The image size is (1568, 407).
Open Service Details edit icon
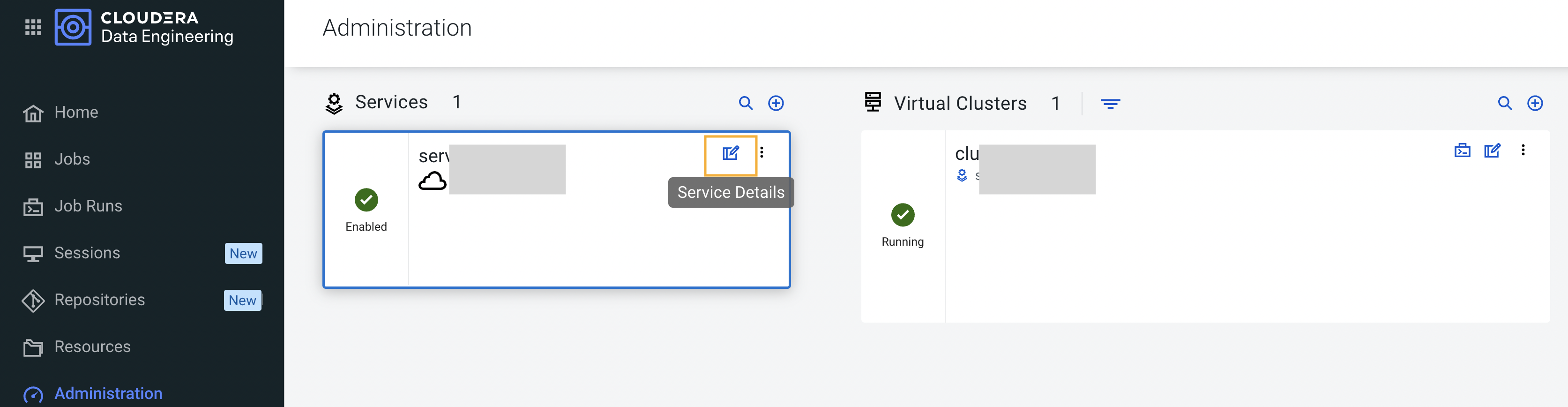click(730, 153)
